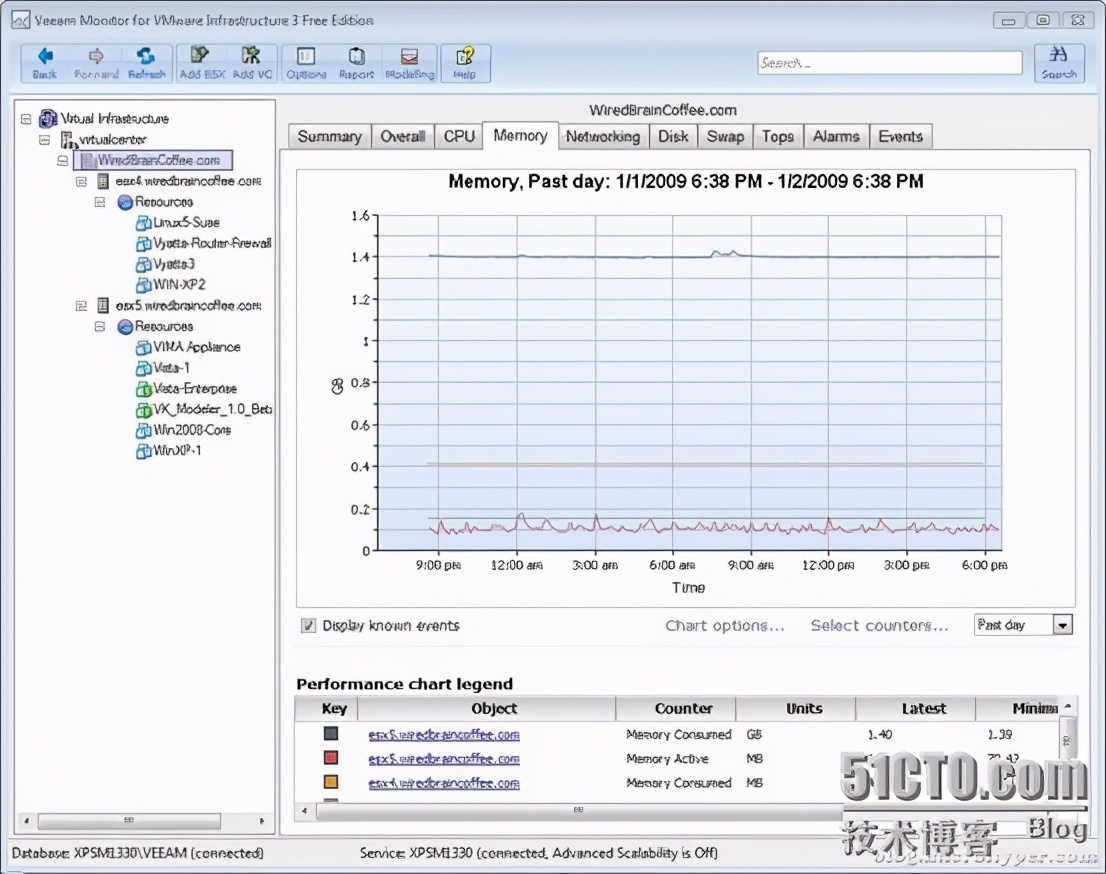Sort legend by the Latest column header
The image size is (1106, 874).
click(916, 708)
